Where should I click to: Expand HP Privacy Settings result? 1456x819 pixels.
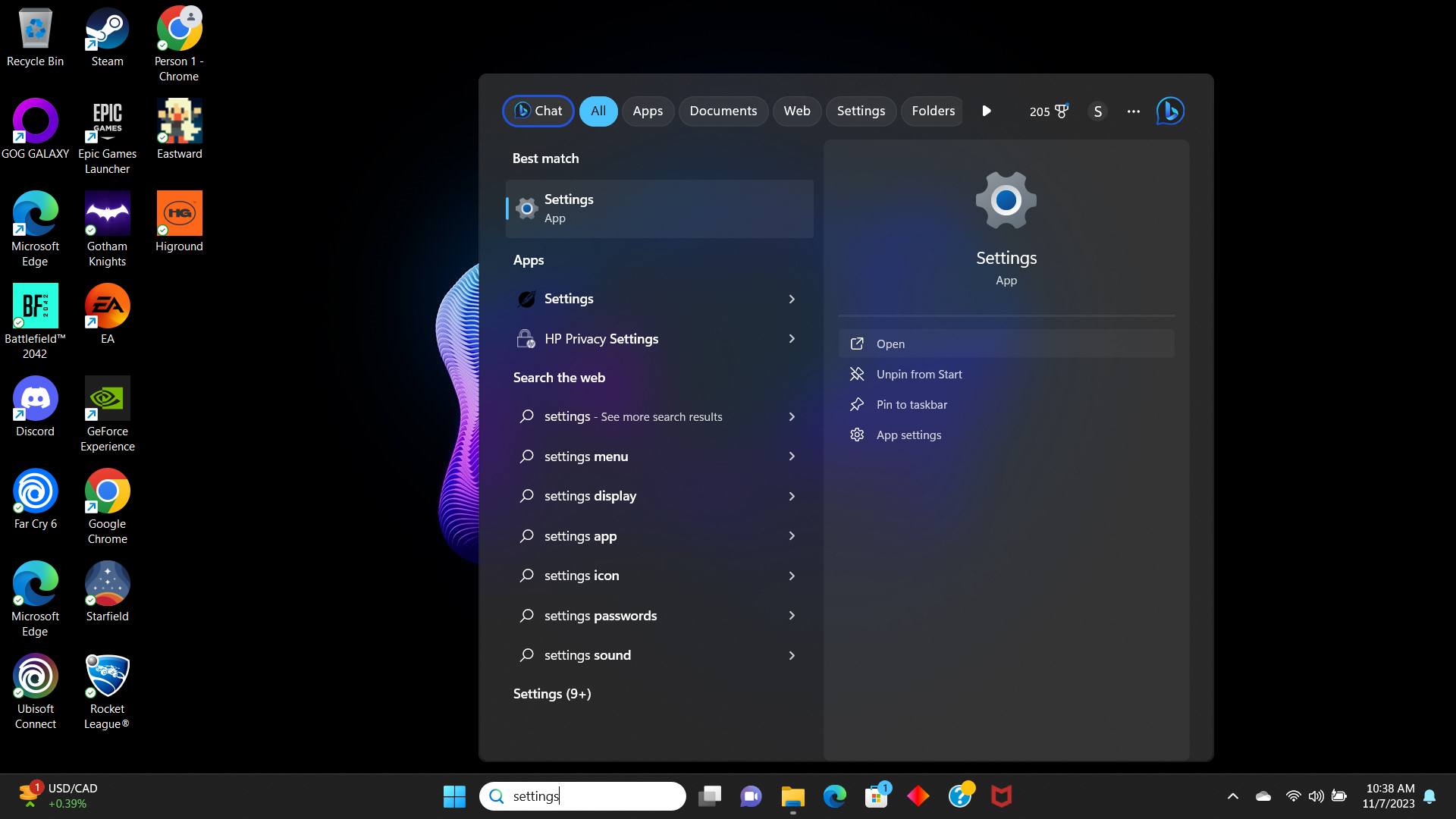pos(791,338)
